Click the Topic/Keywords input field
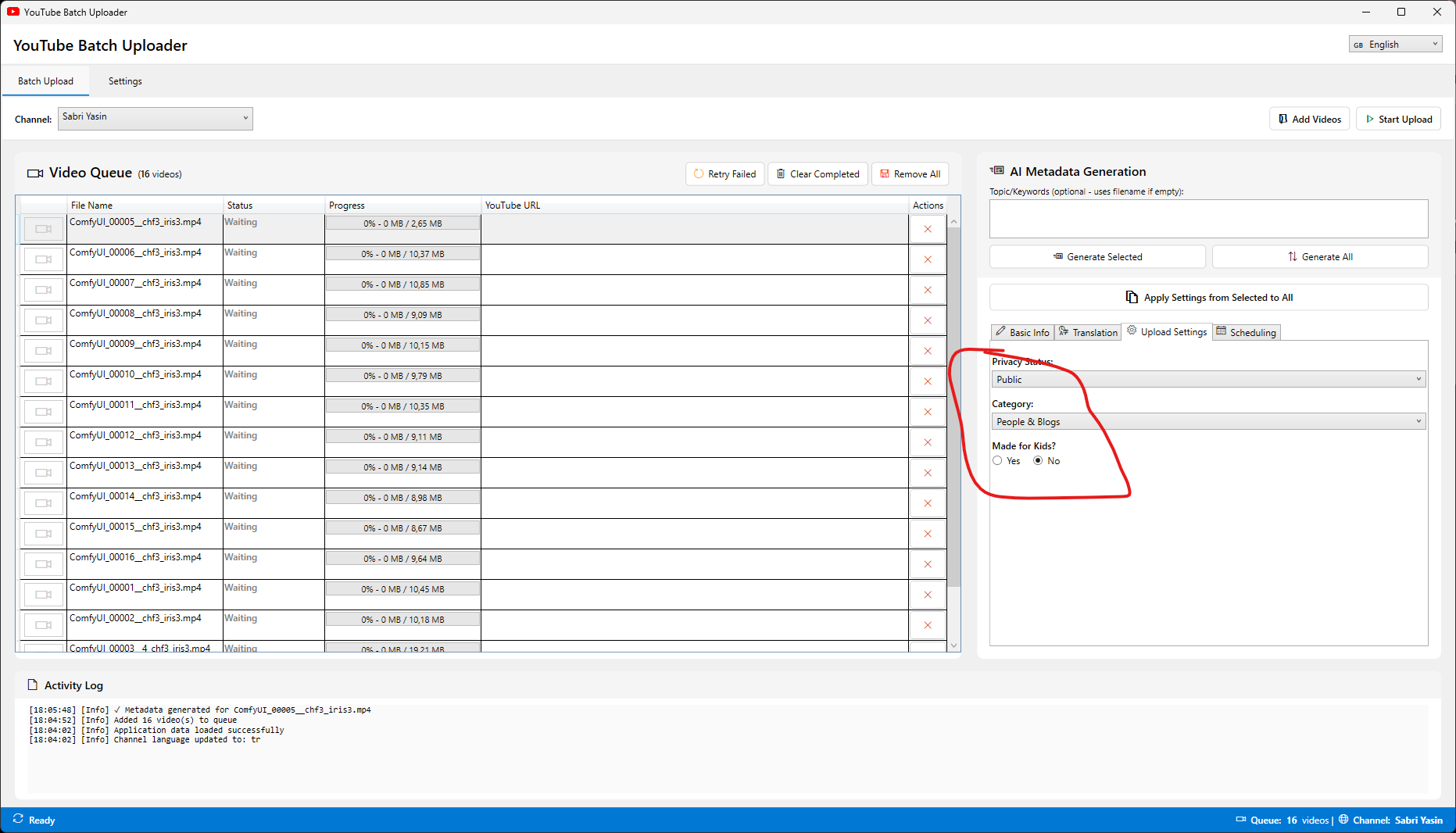1456x833 pixels. 1208,219
